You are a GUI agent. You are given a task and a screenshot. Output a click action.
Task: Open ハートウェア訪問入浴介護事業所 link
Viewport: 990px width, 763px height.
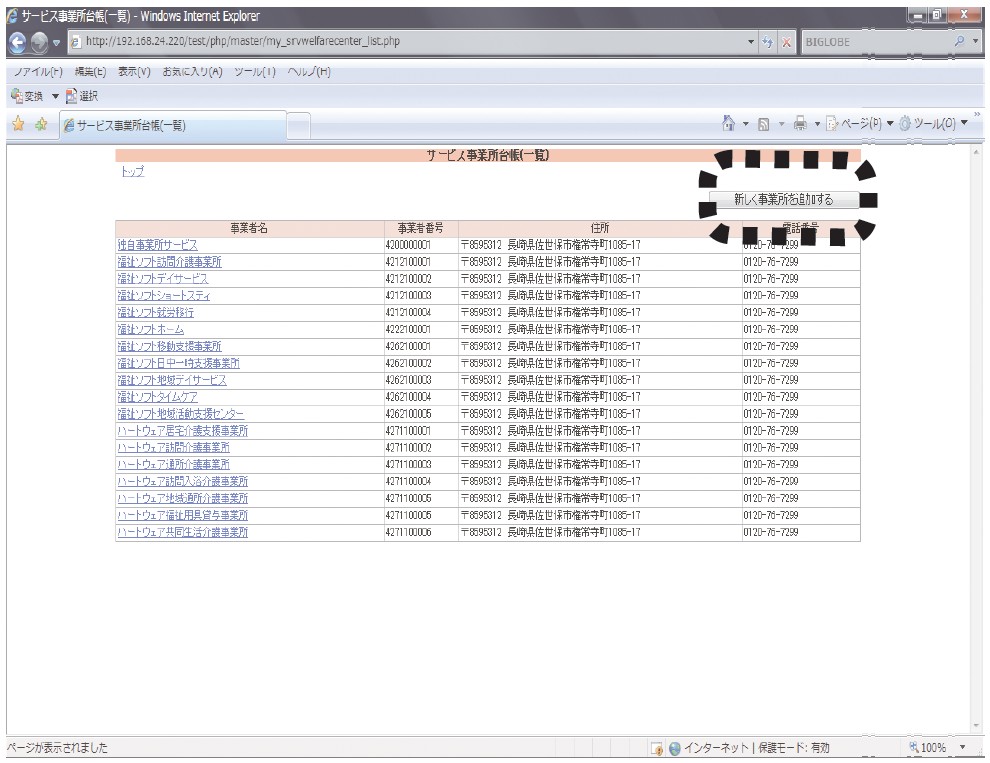click(182, 481)
